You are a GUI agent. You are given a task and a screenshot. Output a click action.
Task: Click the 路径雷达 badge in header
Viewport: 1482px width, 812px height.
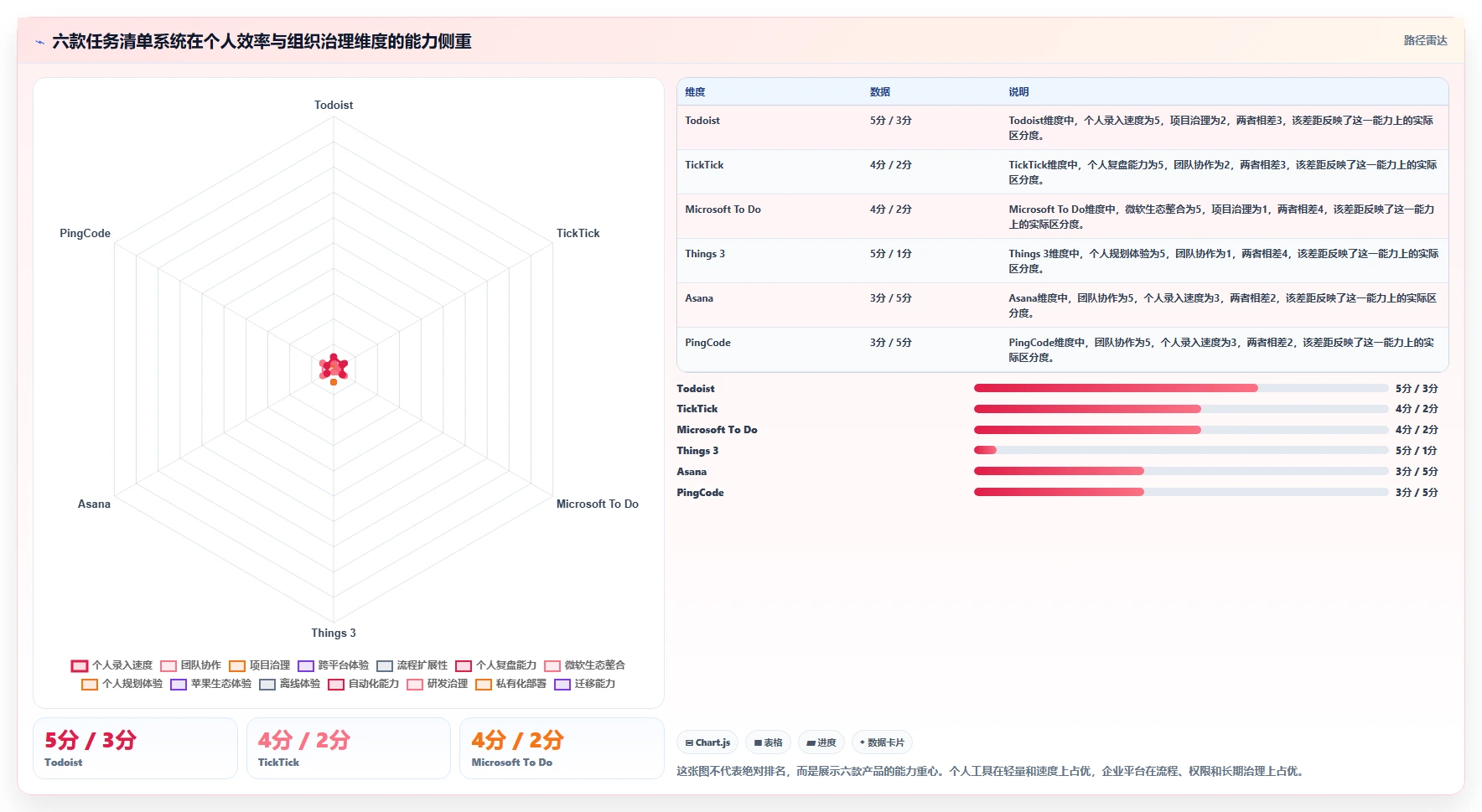(x=1425, y=40)
